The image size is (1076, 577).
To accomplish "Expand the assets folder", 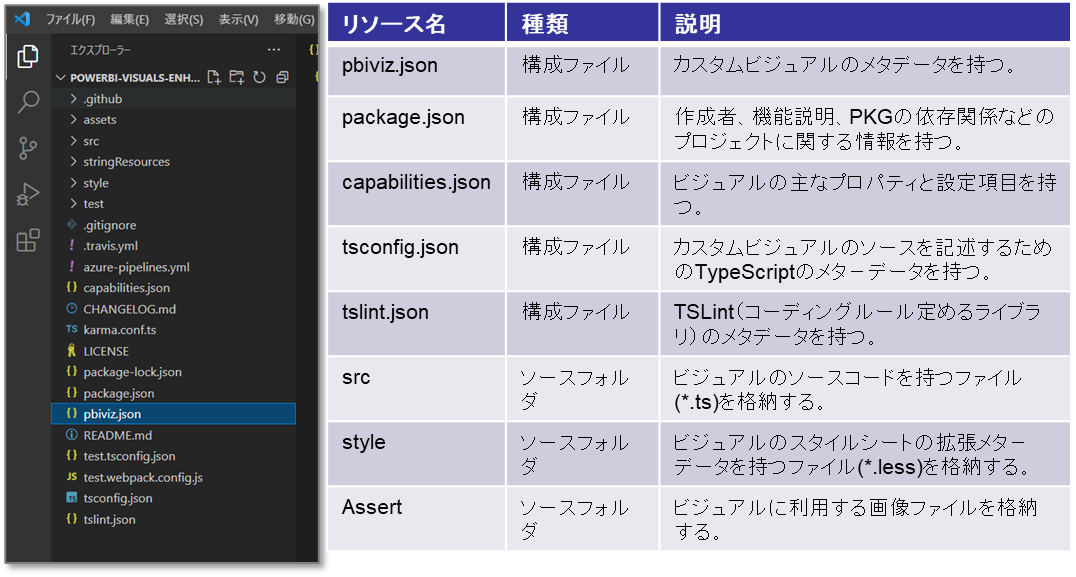I will 174,119.
